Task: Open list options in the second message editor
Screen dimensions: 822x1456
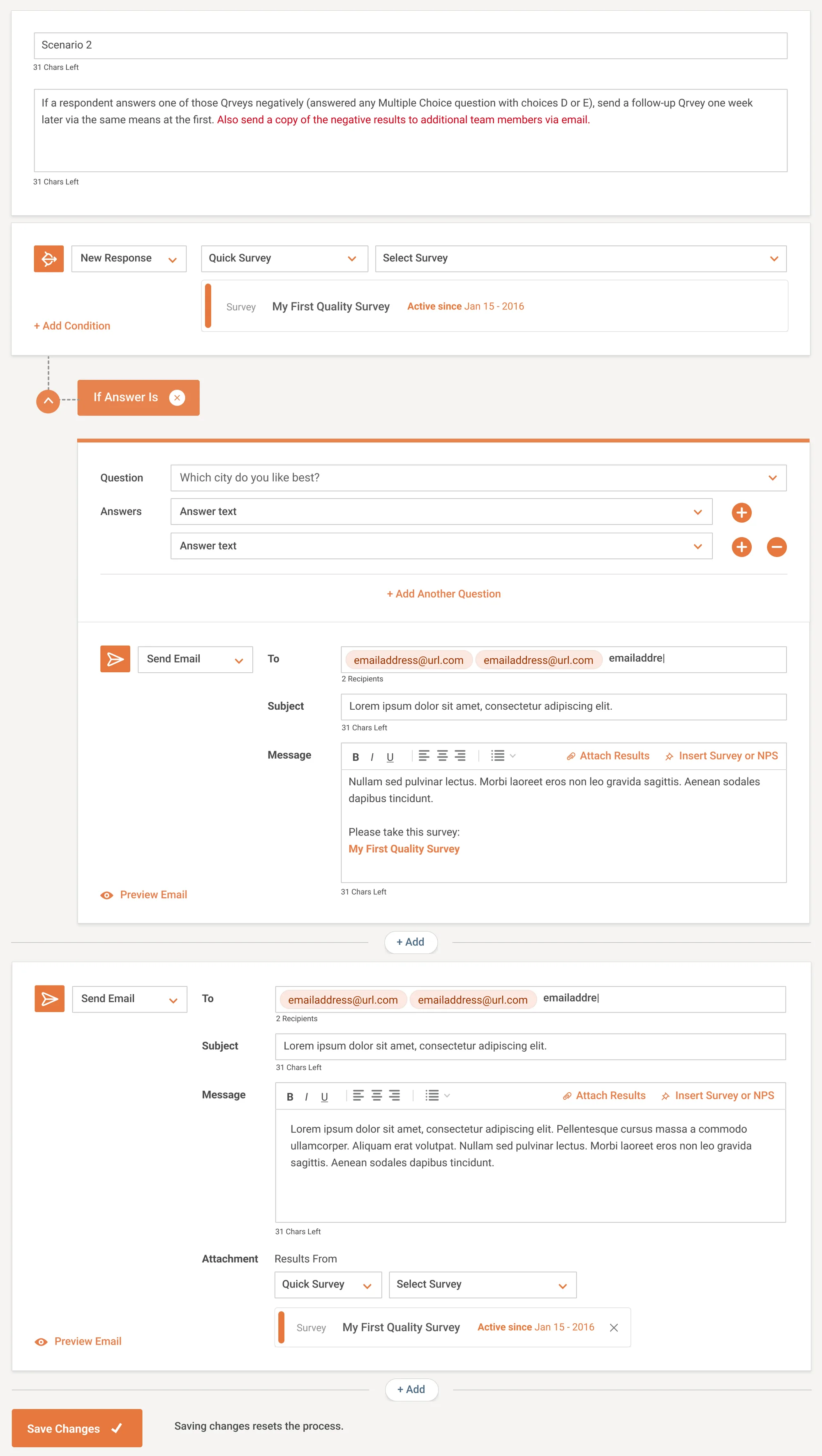Action: coord(437,1096)
